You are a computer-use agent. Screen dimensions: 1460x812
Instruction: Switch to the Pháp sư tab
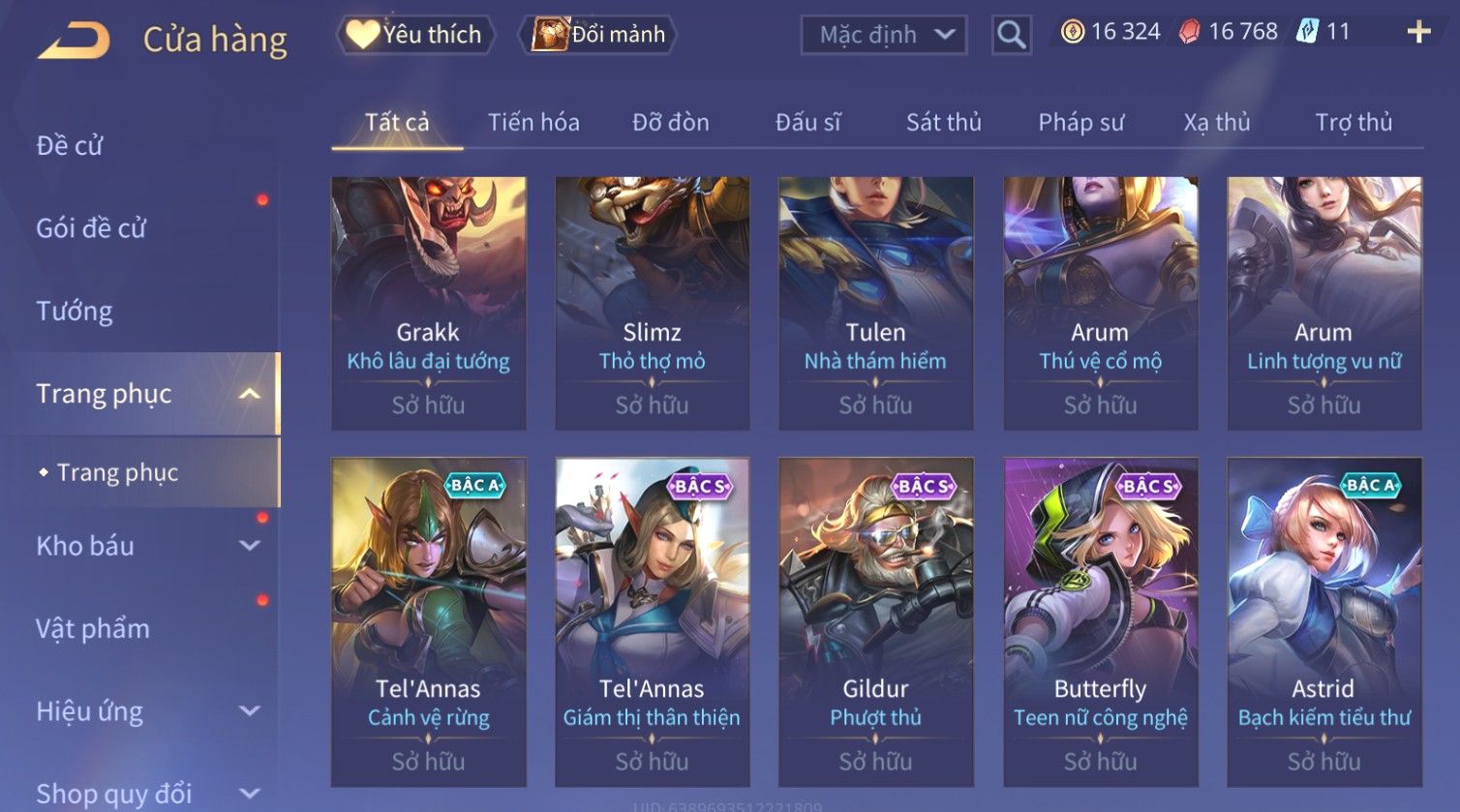(1080, 122)
